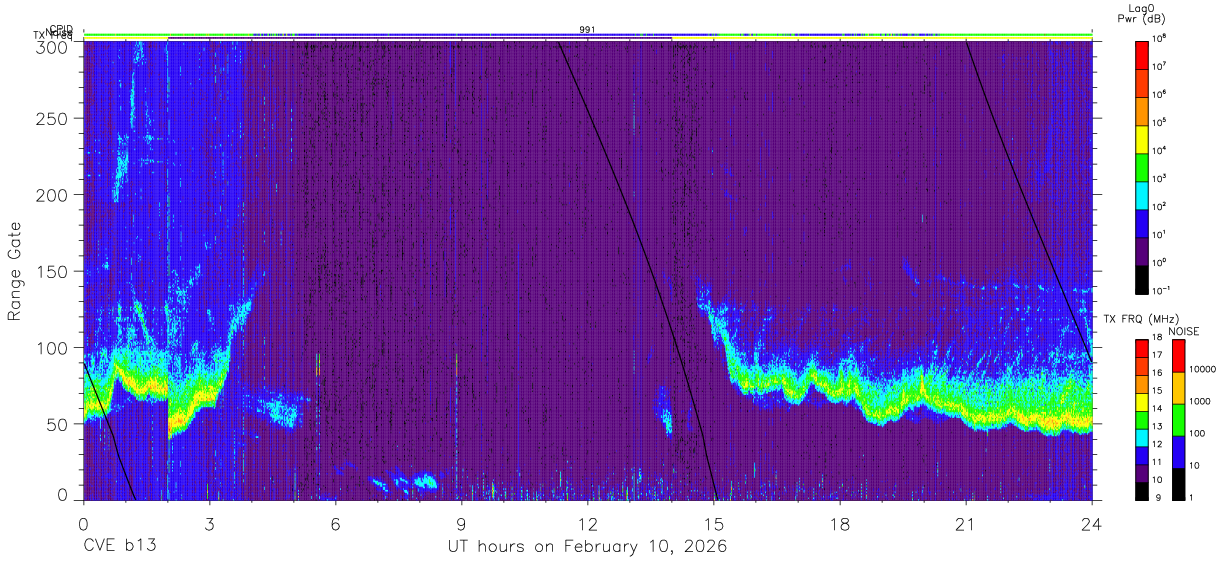
Task: Click the '9' label on the TX FRQ scale
Action: pyautogui.click(x=1157, y=496)
